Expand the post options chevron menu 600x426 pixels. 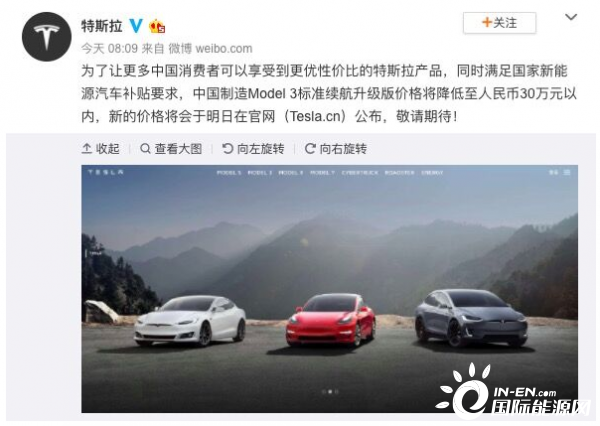click(x=571, y=17)
